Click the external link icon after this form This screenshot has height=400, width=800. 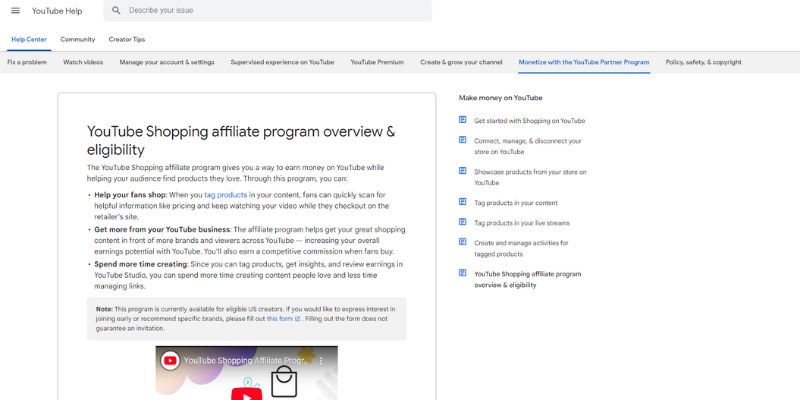[x=297, y=319]
